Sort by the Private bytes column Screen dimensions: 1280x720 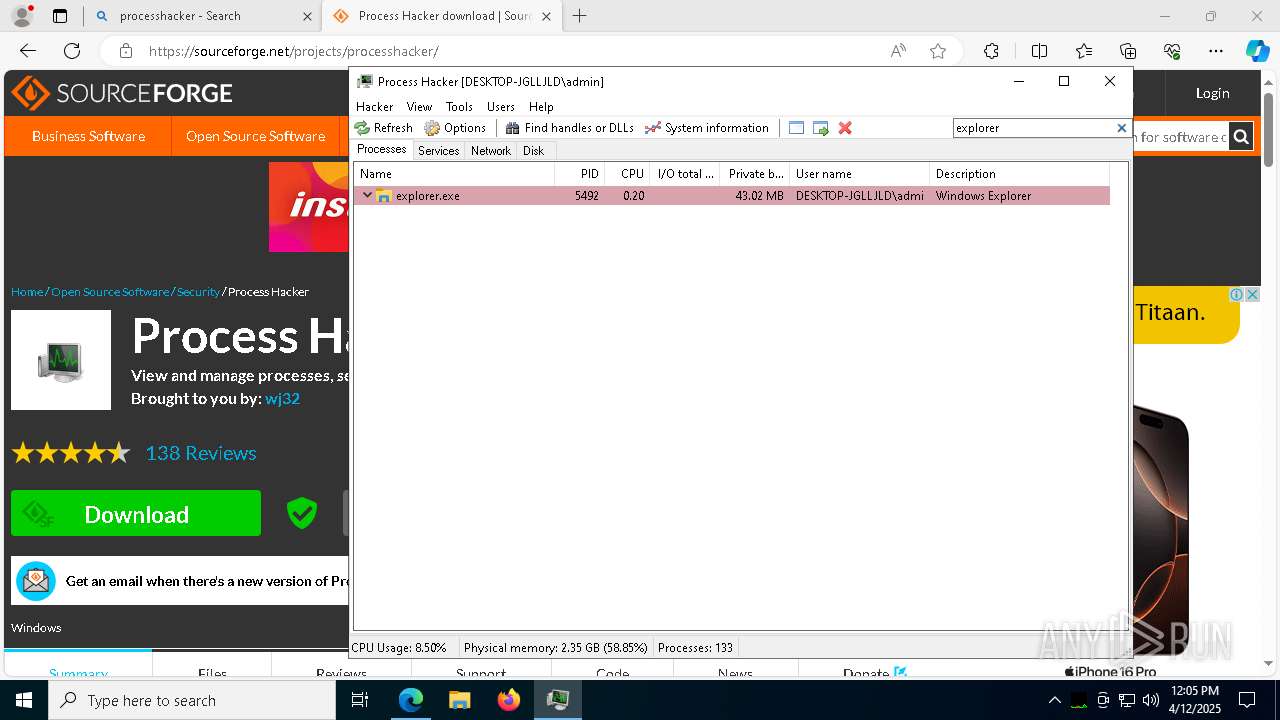755,174
